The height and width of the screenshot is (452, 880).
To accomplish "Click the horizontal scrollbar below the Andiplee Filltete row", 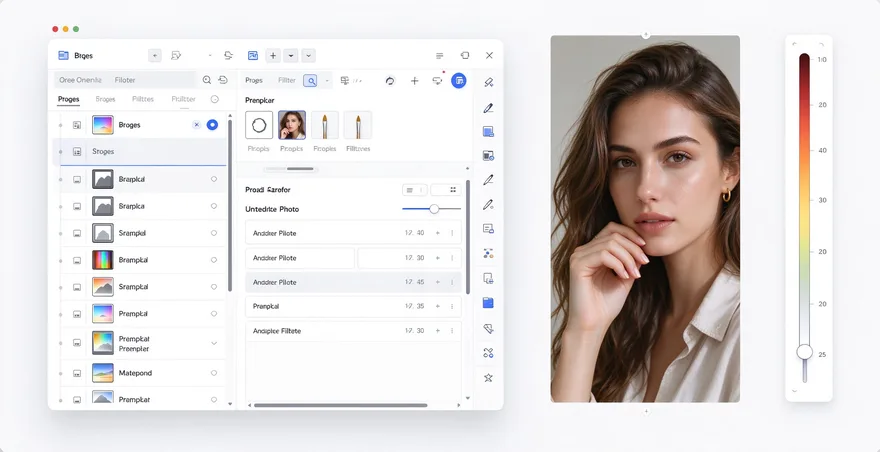I will pyautogui.click(x=340, y=405).
